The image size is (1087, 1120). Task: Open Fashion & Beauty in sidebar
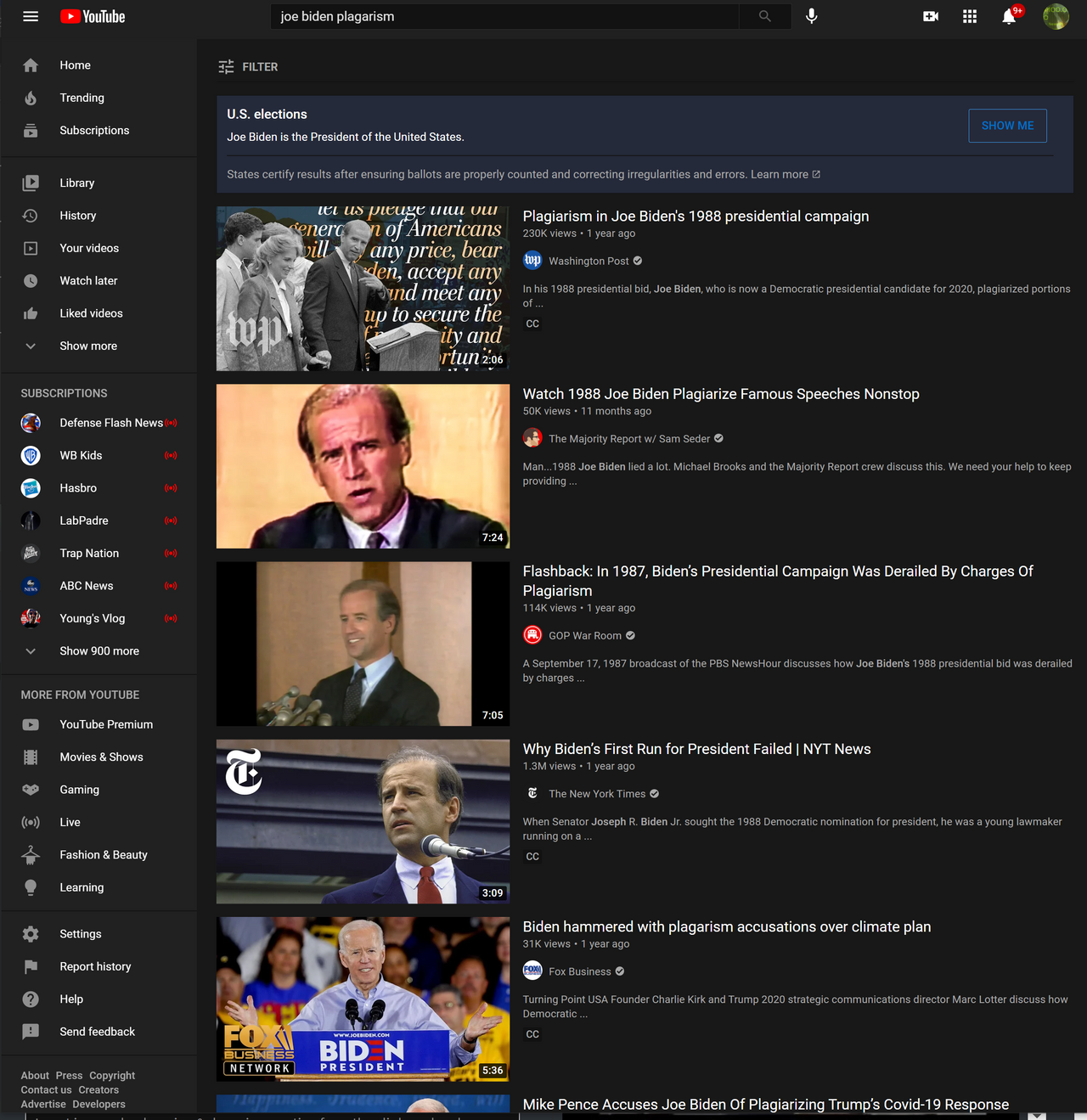[x=99, y=854]
